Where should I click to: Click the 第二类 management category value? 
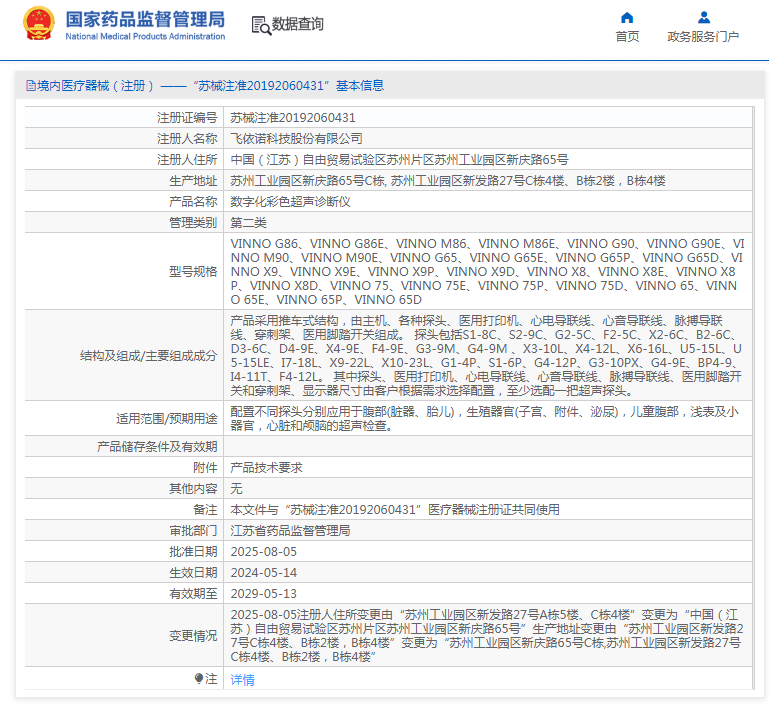249,223
